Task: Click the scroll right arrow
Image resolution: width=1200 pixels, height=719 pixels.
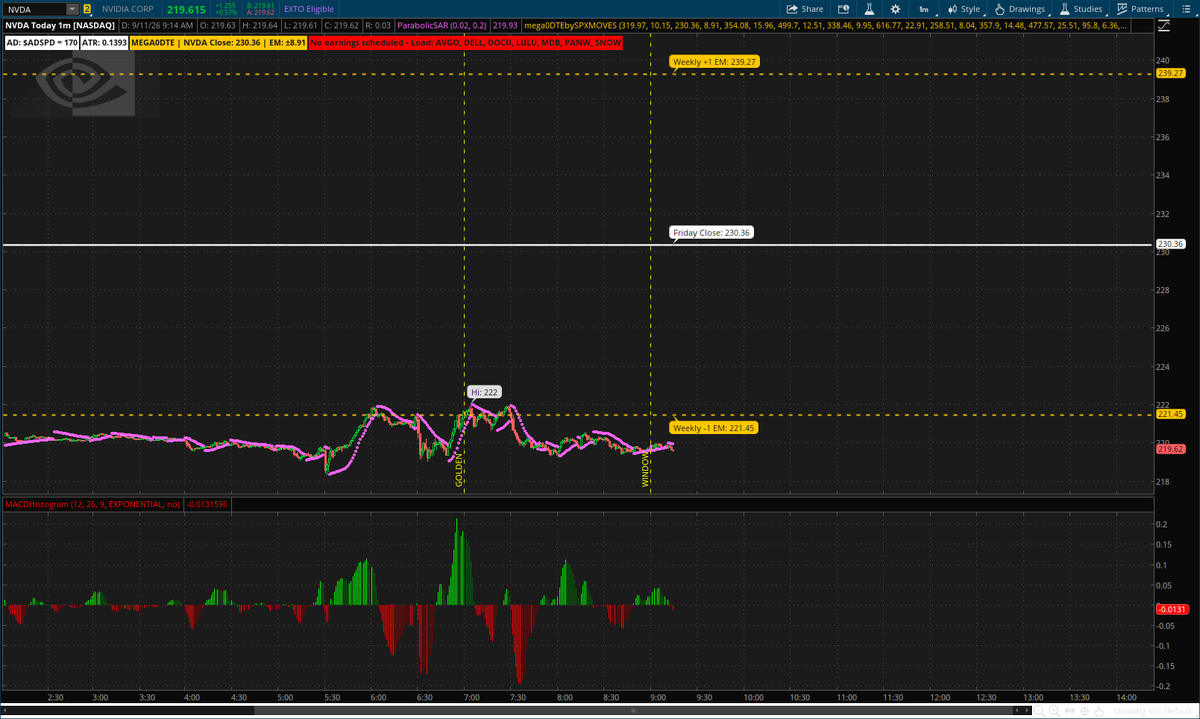Action: [x=1027, y=710]
